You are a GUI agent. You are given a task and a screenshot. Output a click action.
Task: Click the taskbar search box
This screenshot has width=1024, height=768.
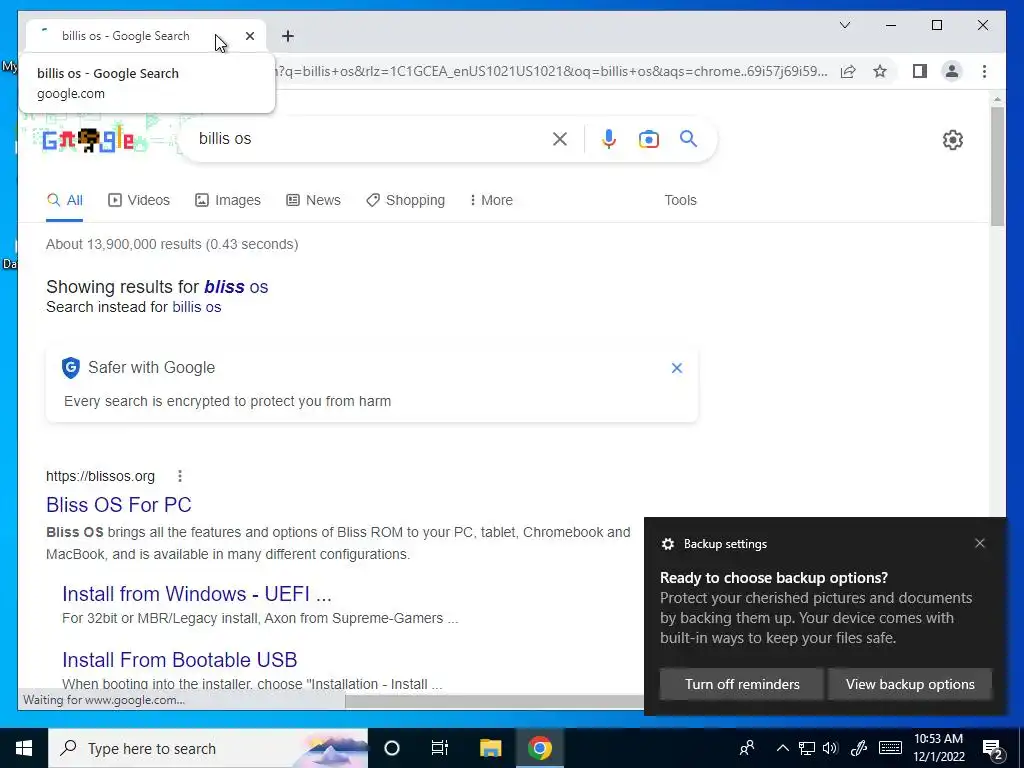point(208,748)
